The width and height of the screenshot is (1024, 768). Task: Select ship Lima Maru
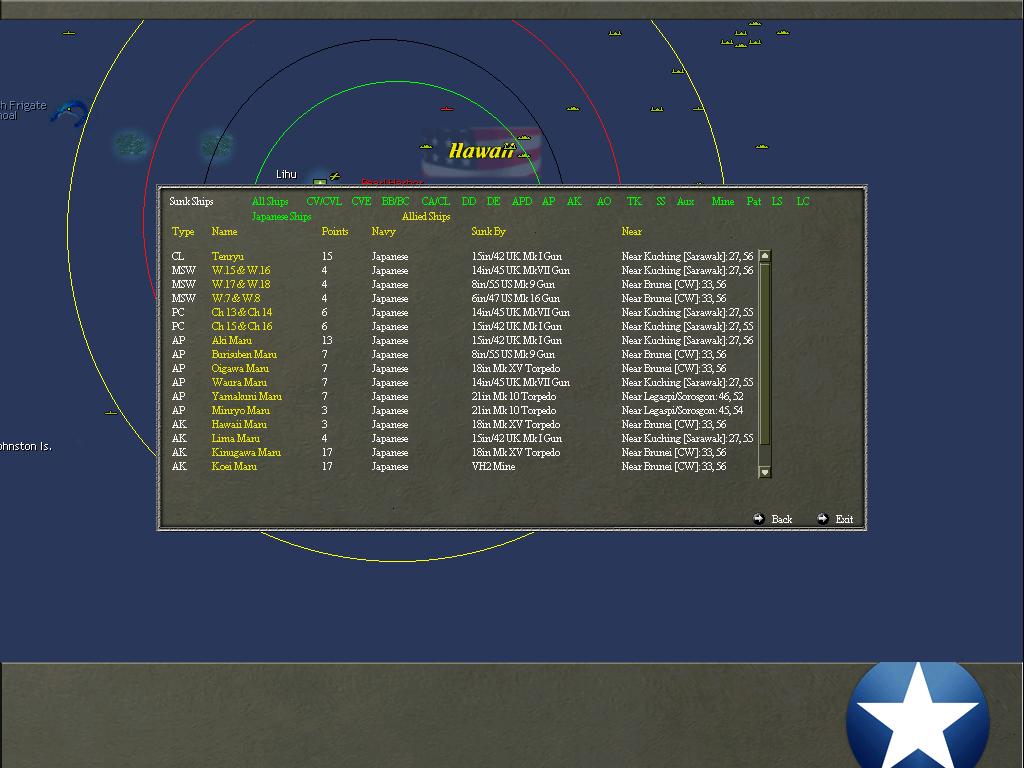click(235, 439)
